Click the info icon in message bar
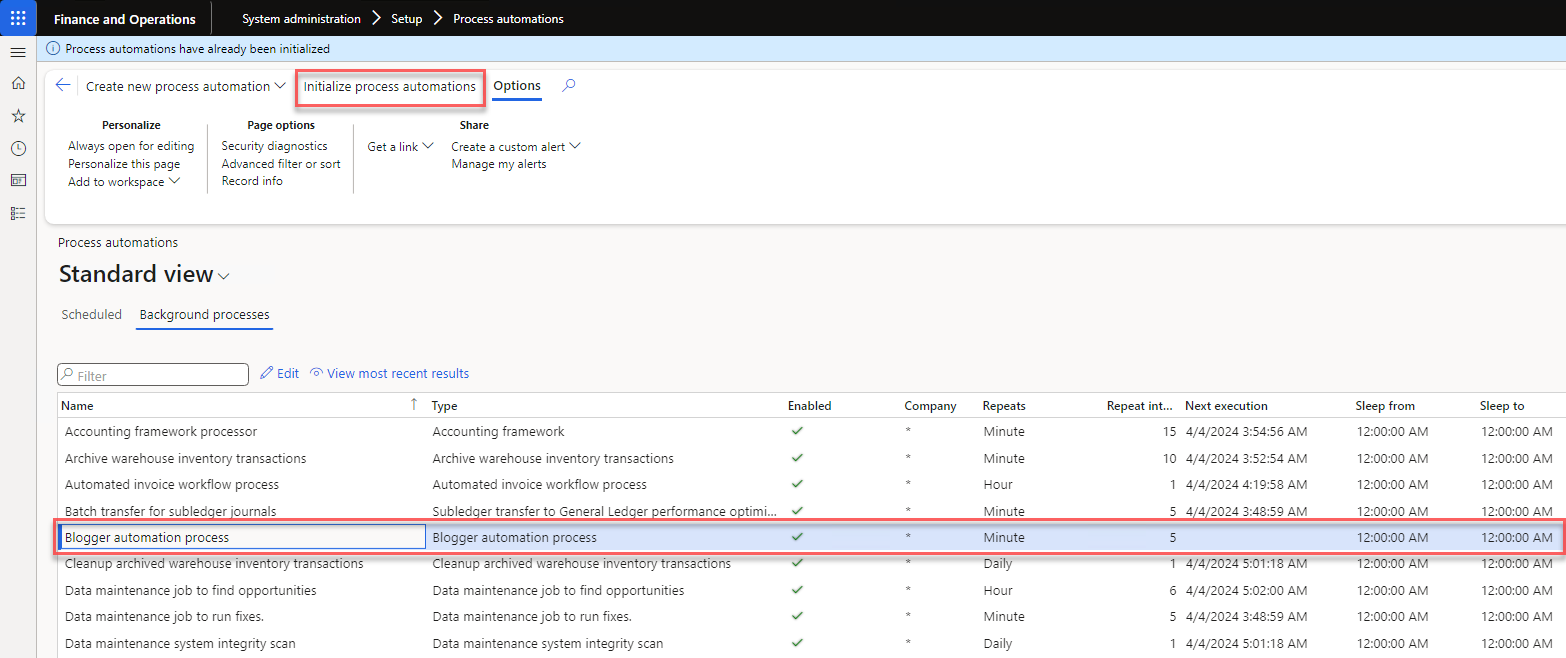Screen dimensions: 1566x658 tap(53, 48)
